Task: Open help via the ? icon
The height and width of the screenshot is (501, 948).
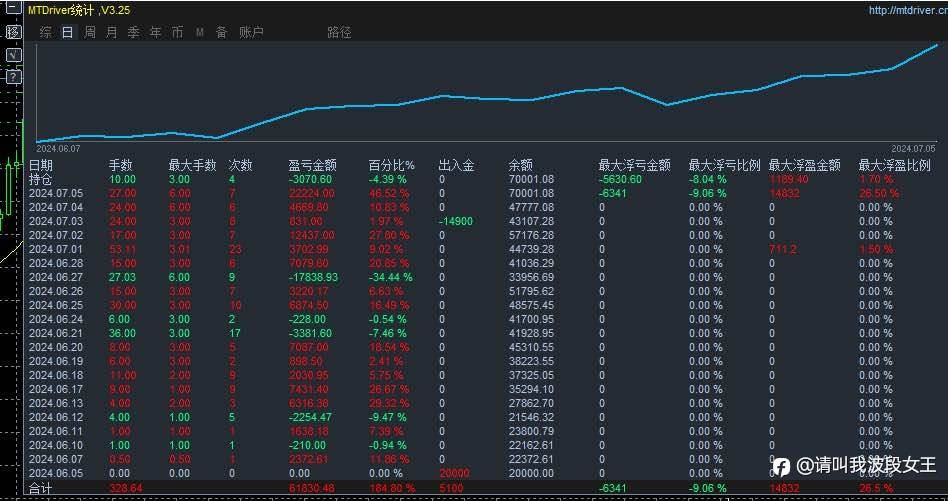Action: pos(14,77)
